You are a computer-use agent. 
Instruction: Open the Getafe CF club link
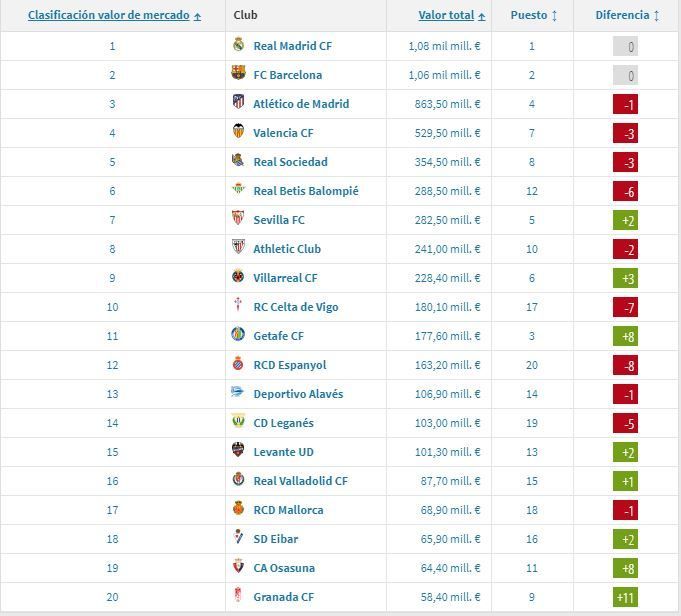point(278,336)
